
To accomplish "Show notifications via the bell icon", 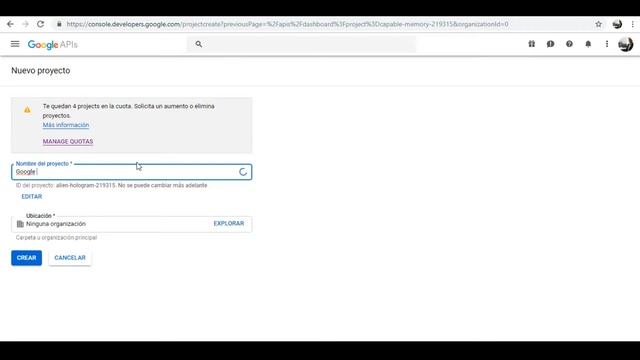I will coord(588,44).
